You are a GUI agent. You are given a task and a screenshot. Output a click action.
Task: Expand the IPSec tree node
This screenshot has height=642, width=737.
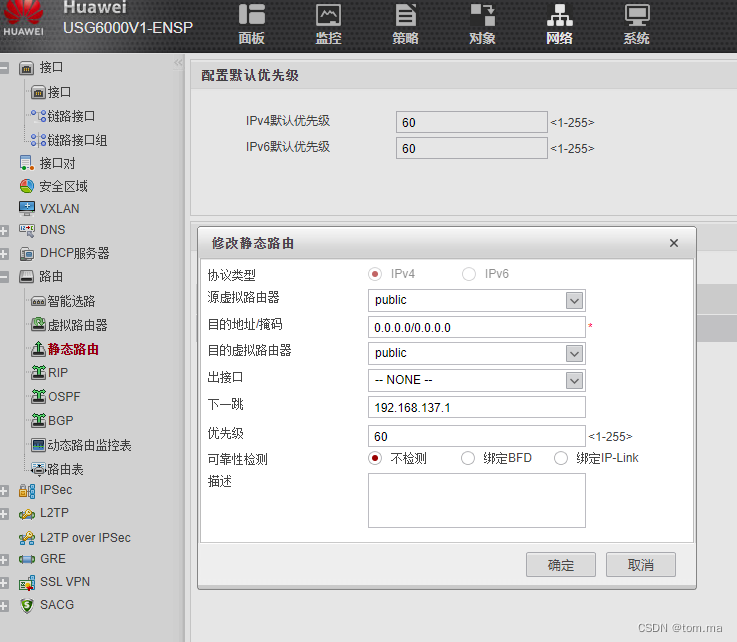tap(4, 491)
